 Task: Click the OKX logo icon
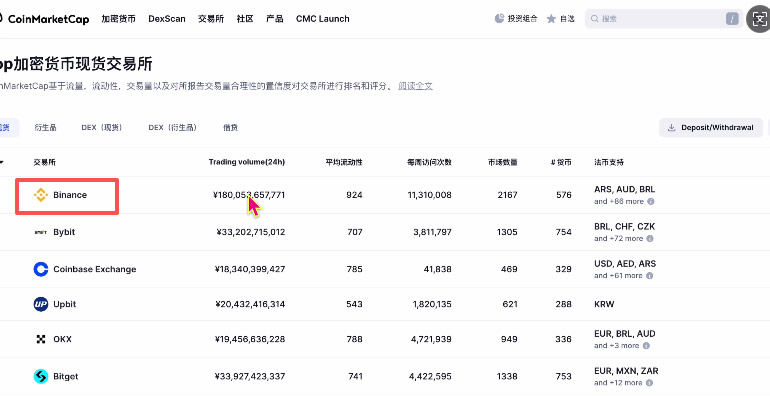41,339
